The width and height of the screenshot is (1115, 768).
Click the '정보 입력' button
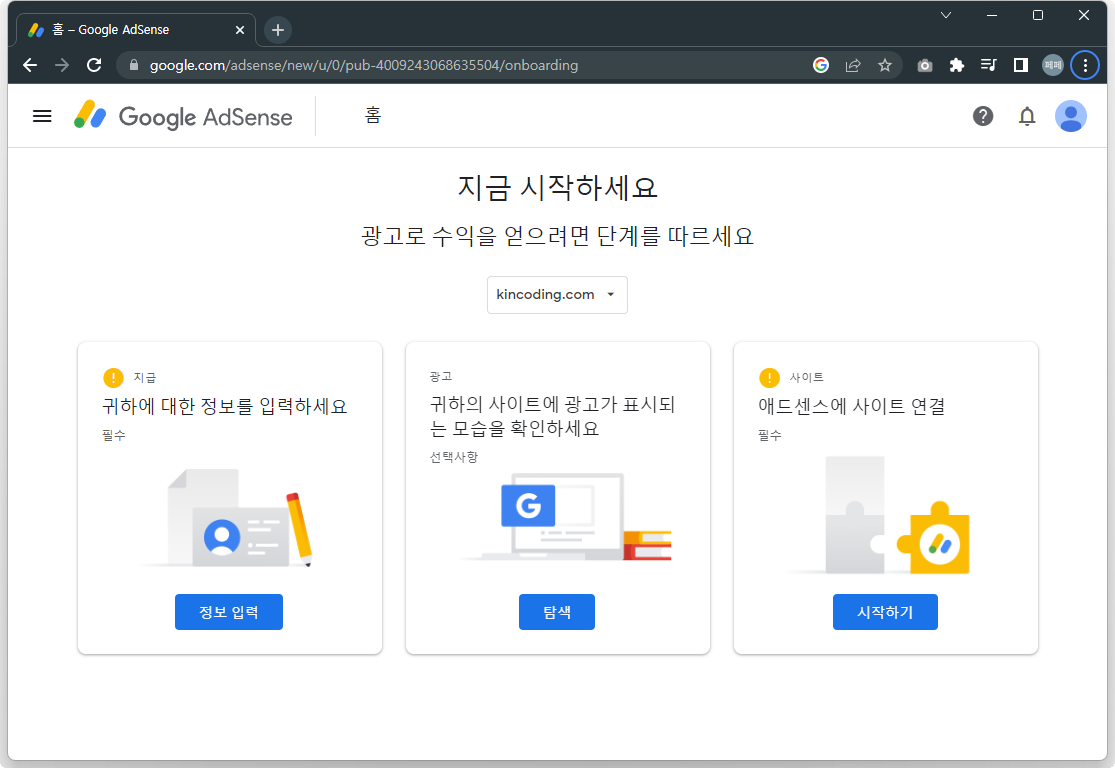point(229,612)
